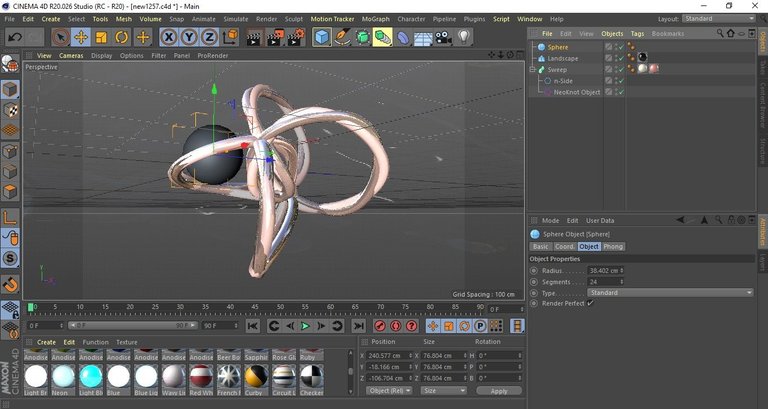
Task: Open the Basic tab
Action: [x=541, y=246]
